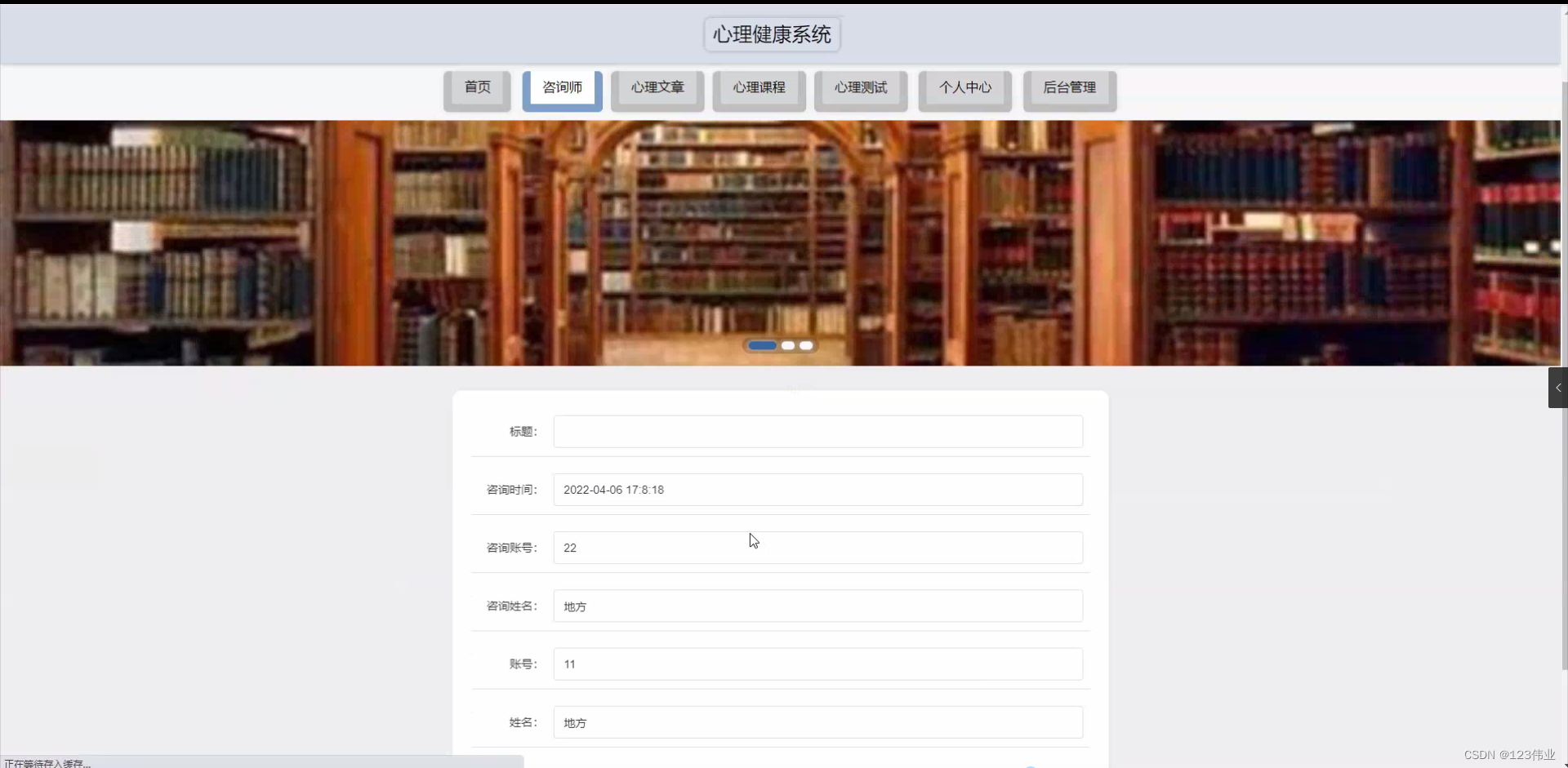
Task: Select the first carousel indicator dot
Action: point(761,345)
